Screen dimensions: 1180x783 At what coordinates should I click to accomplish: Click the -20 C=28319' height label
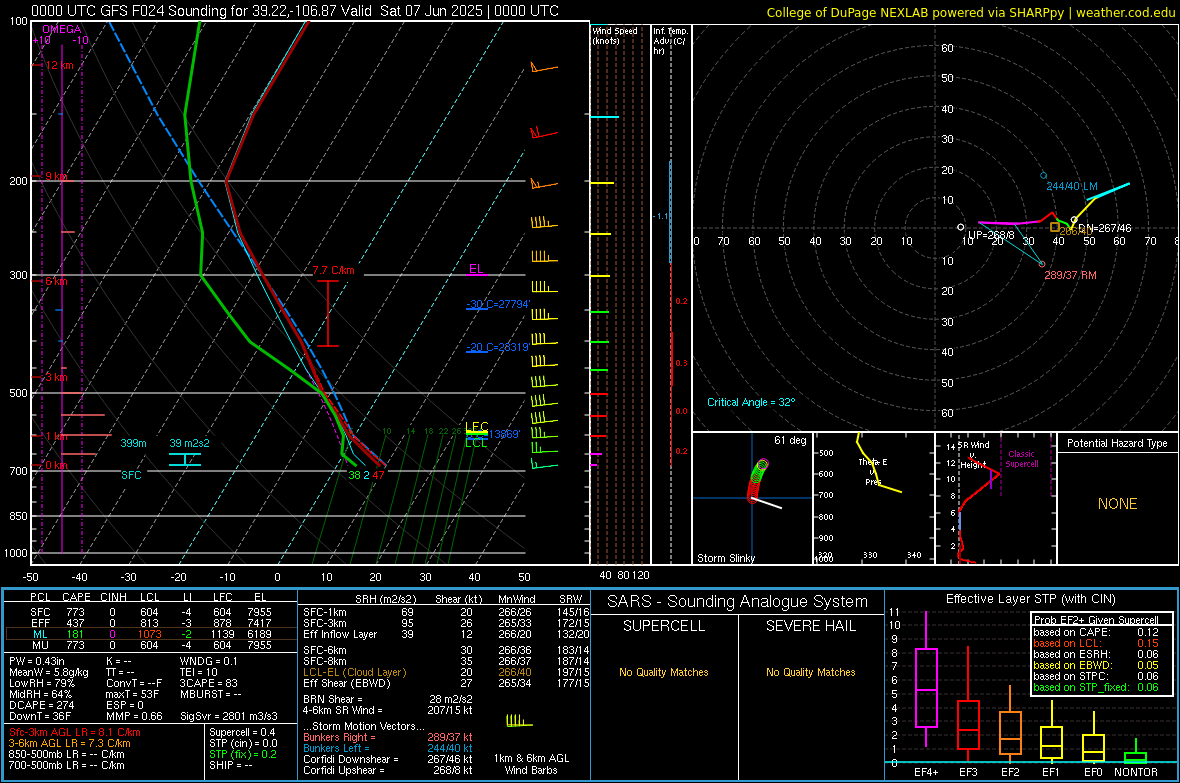tap(497, 347)
